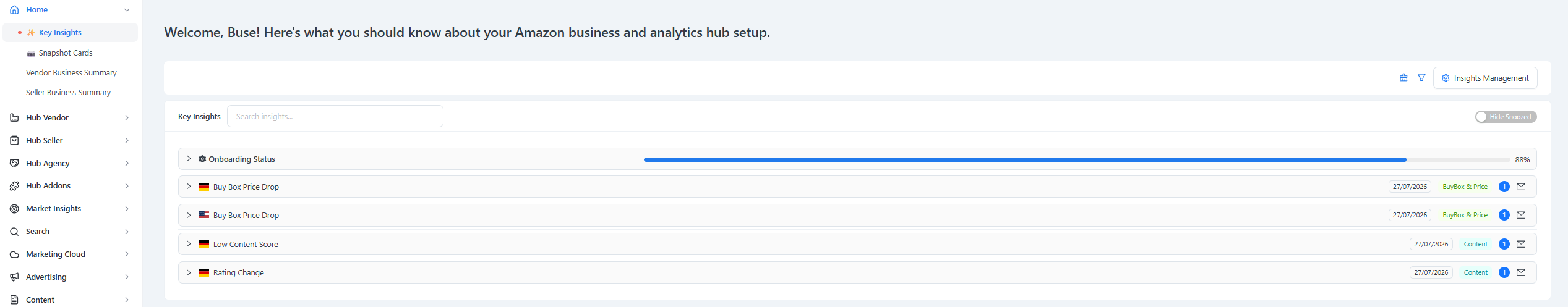
Task: Collapse the Home menu section
Action: pyautogui.click(x=127, y=10)
